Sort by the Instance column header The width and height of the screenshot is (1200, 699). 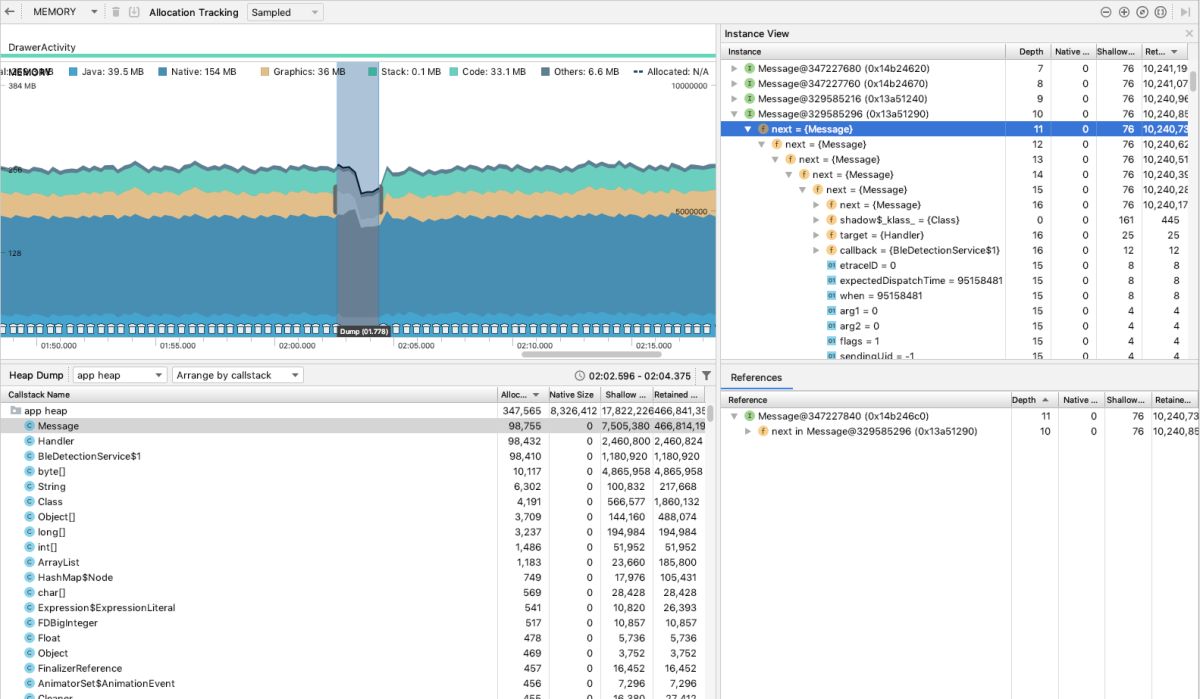coord(864,51)
